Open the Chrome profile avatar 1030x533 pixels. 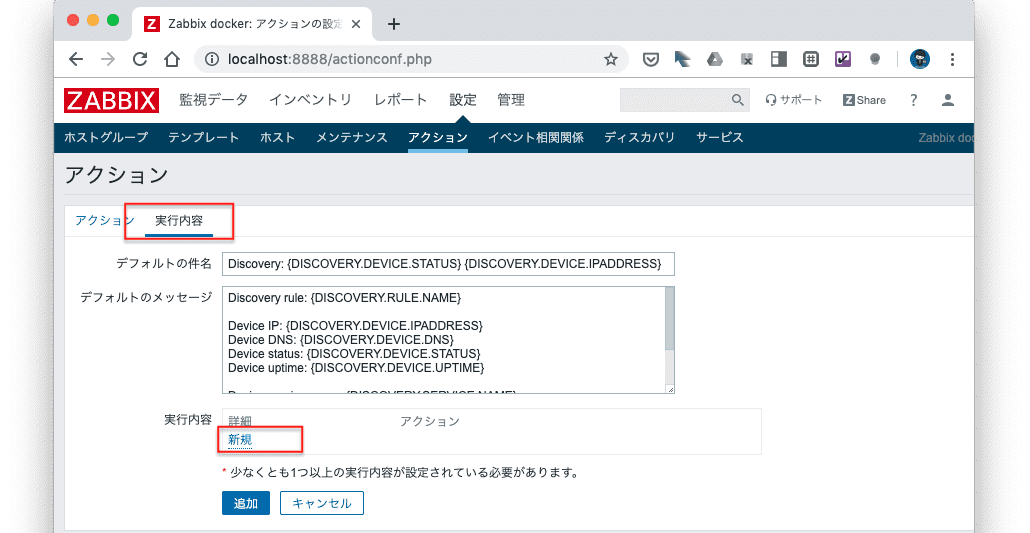(920, 59)
